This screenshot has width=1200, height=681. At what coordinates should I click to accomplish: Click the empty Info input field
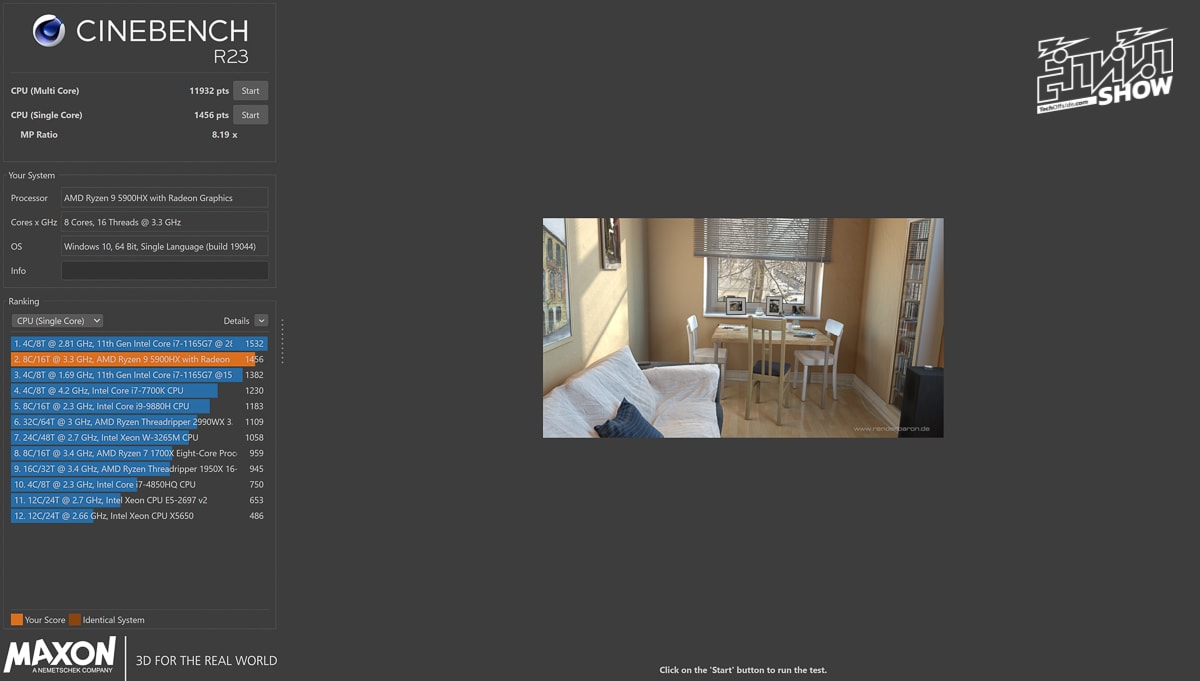pyautogui.click(x=165, y=271)
